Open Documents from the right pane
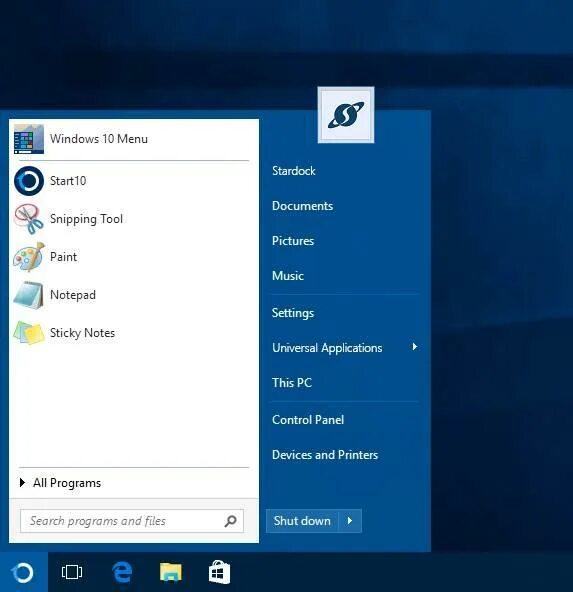This screenshot has height=592, width=573. (302, 206)
